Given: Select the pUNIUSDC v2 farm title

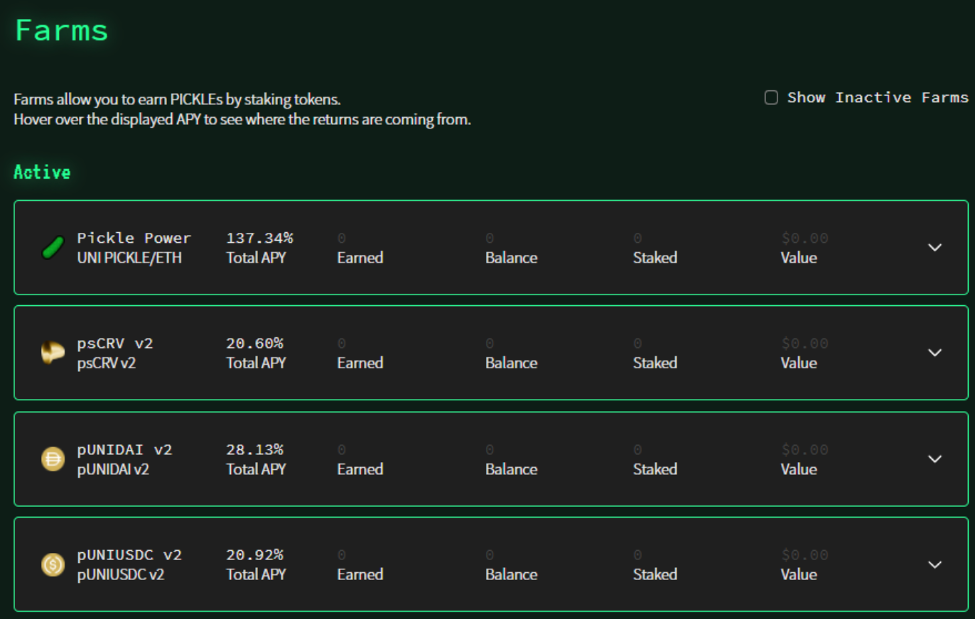Looking at the screenshot, I should pos(129,555).
